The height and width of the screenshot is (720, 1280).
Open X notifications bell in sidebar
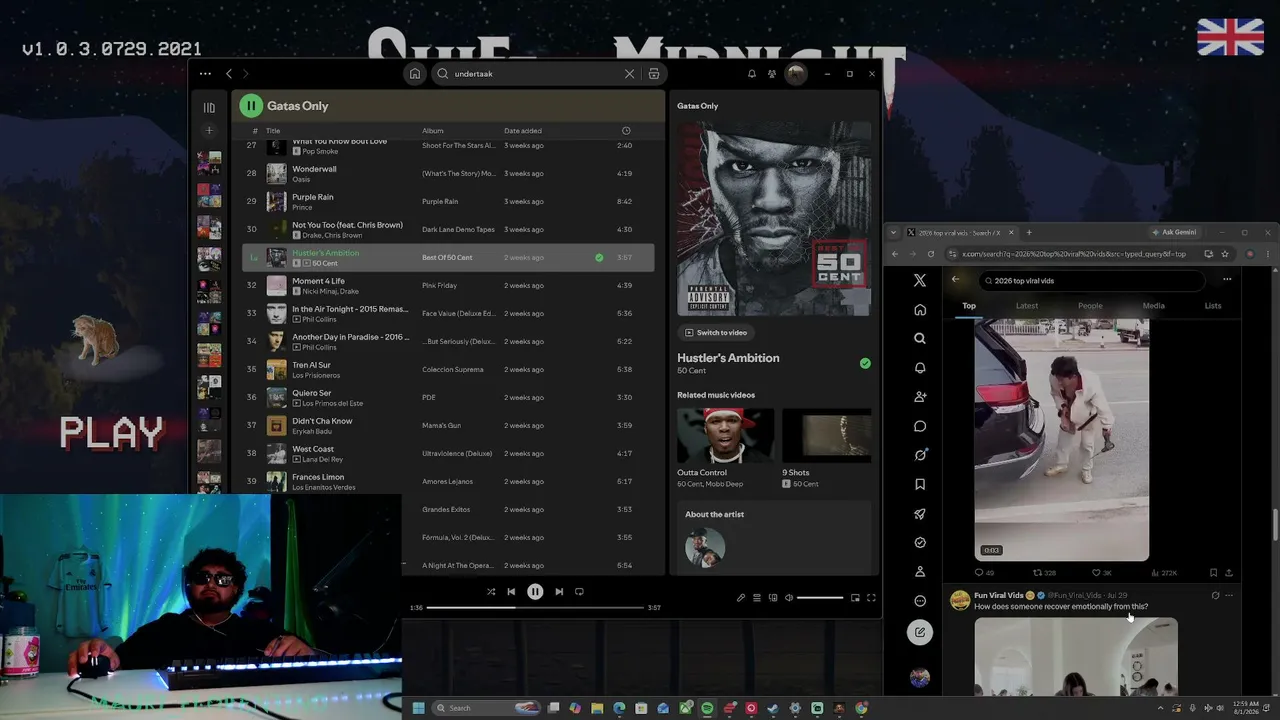pyautogui.click(x=920, y=368)
